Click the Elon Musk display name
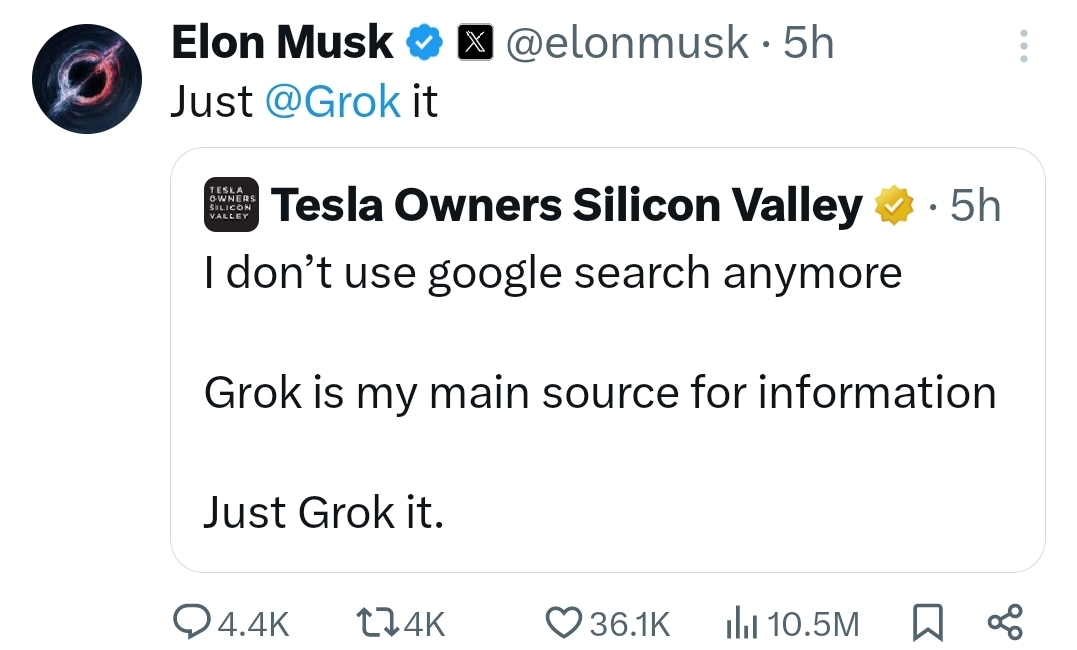The image size is (1077, 650). click(x=282, y=42)
